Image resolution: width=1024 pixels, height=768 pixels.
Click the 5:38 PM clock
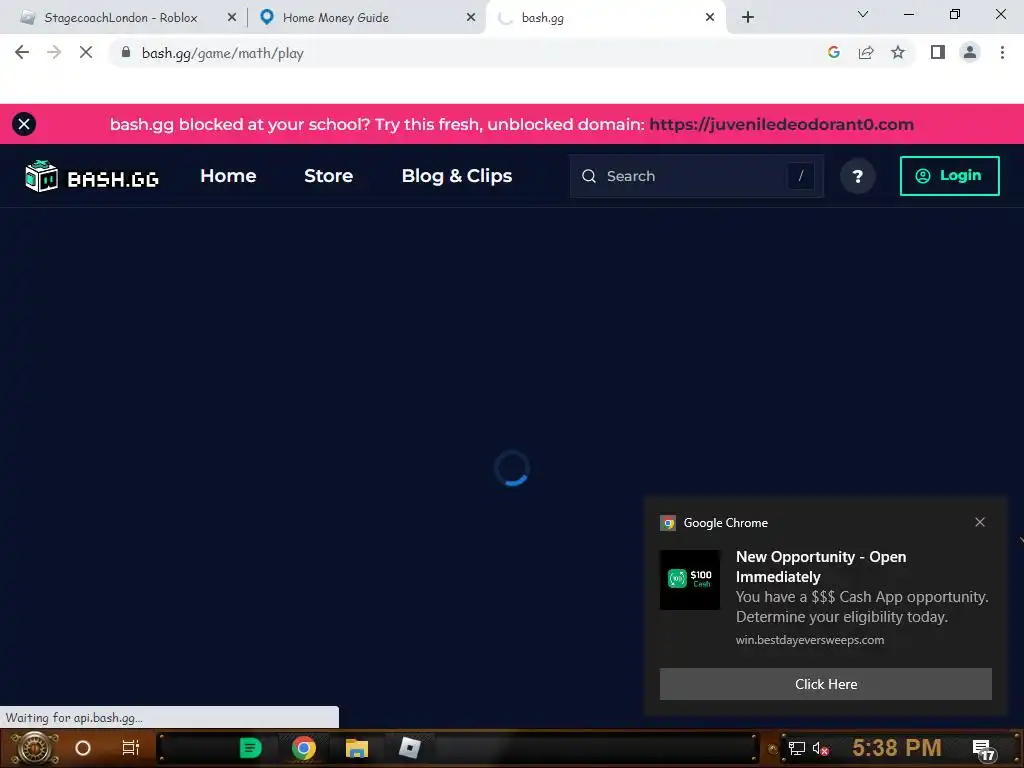(897, 748)
